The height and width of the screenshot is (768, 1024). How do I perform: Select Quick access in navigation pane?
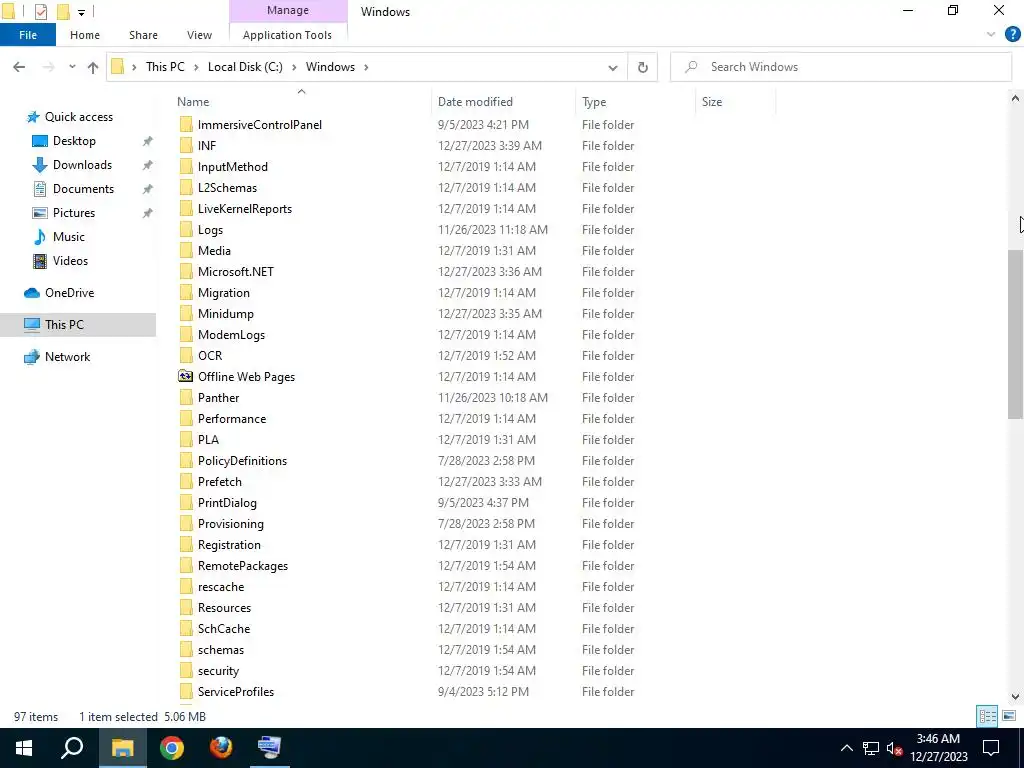tap(78, 117)
